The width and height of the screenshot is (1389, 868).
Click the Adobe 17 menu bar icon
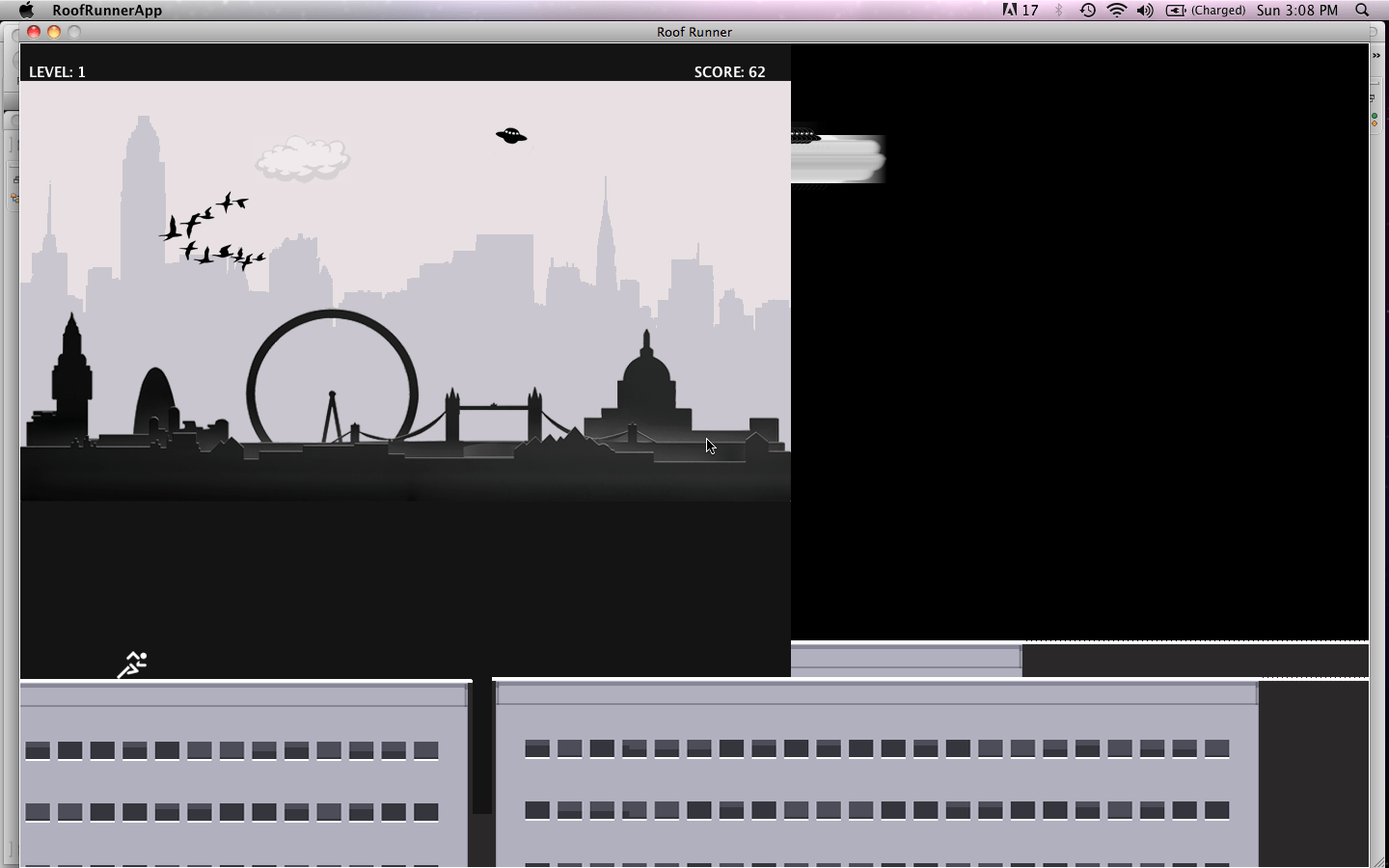[x=1021, y=10]
